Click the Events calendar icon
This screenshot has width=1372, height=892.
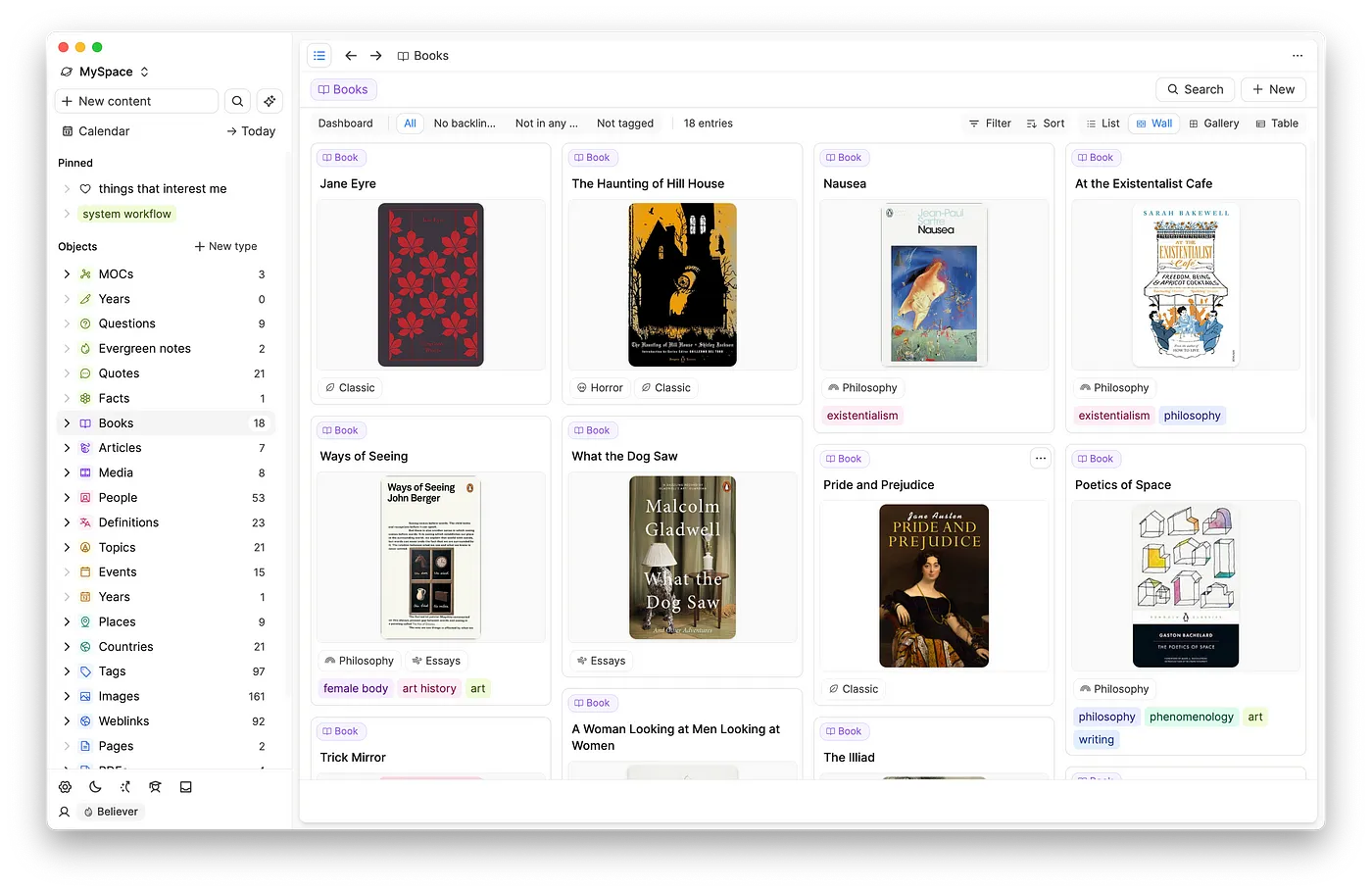(x=85, y=572)
